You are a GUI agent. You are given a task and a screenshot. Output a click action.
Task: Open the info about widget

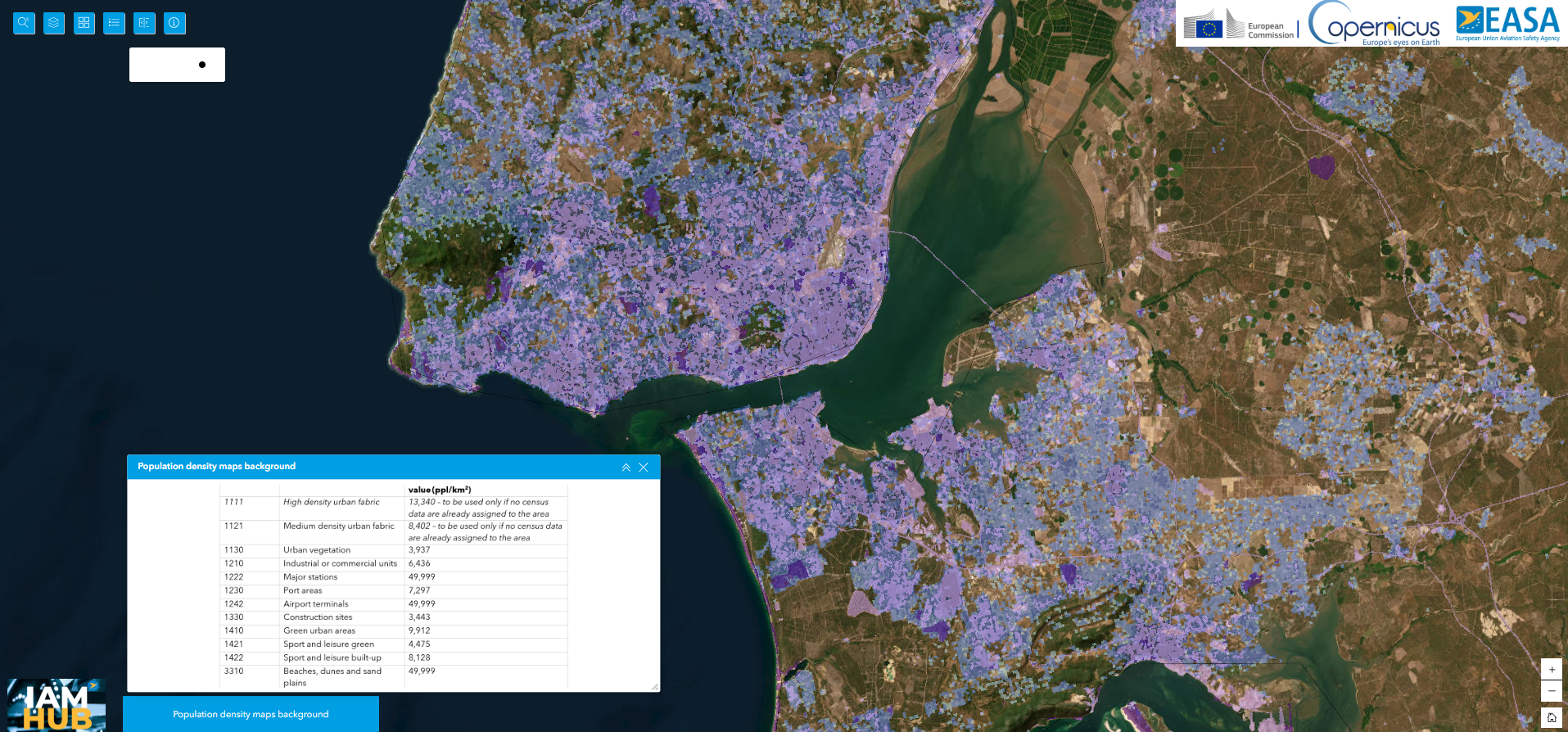[x=174, y=23]
